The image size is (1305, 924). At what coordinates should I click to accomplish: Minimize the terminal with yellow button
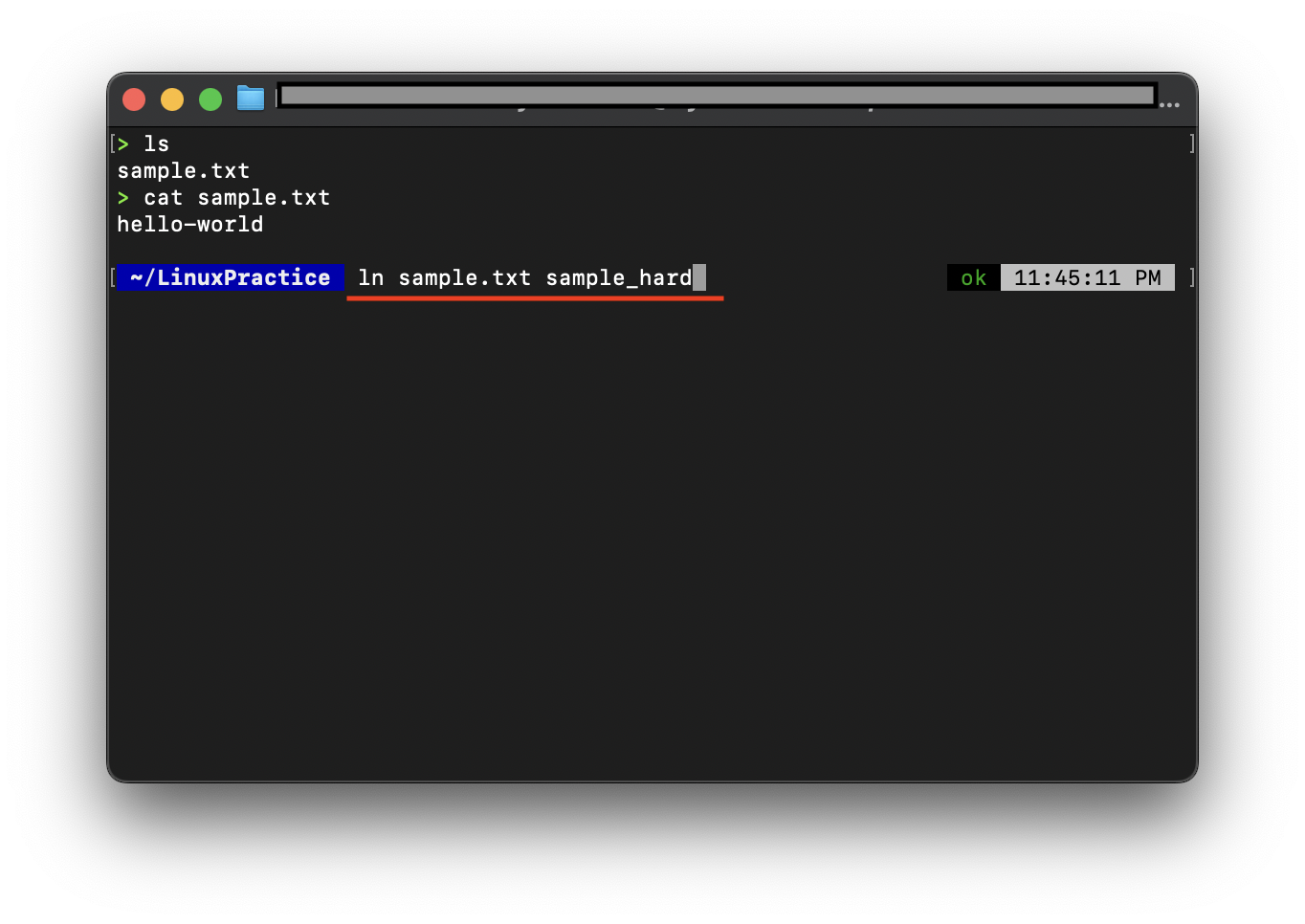172,99
